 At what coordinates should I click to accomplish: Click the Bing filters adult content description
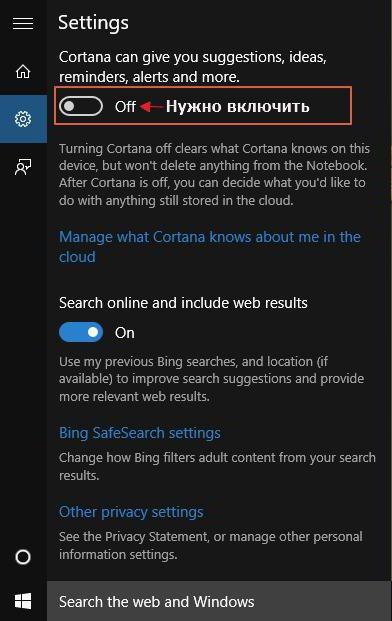[x=217, y=466]
